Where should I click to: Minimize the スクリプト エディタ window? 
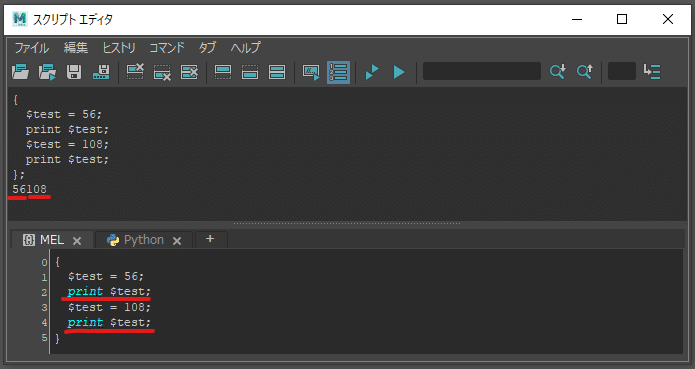coord(577,19)
